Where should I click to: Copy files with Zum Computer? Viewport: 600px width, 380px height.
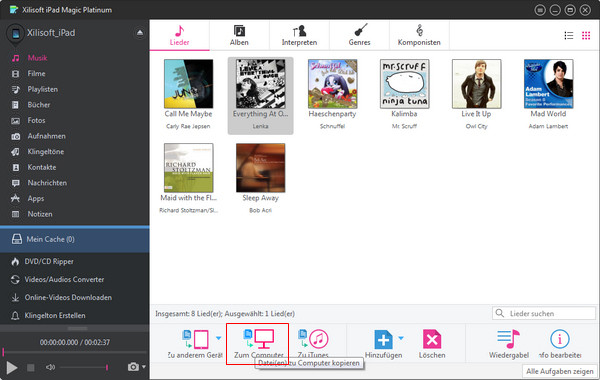[259, 344]
